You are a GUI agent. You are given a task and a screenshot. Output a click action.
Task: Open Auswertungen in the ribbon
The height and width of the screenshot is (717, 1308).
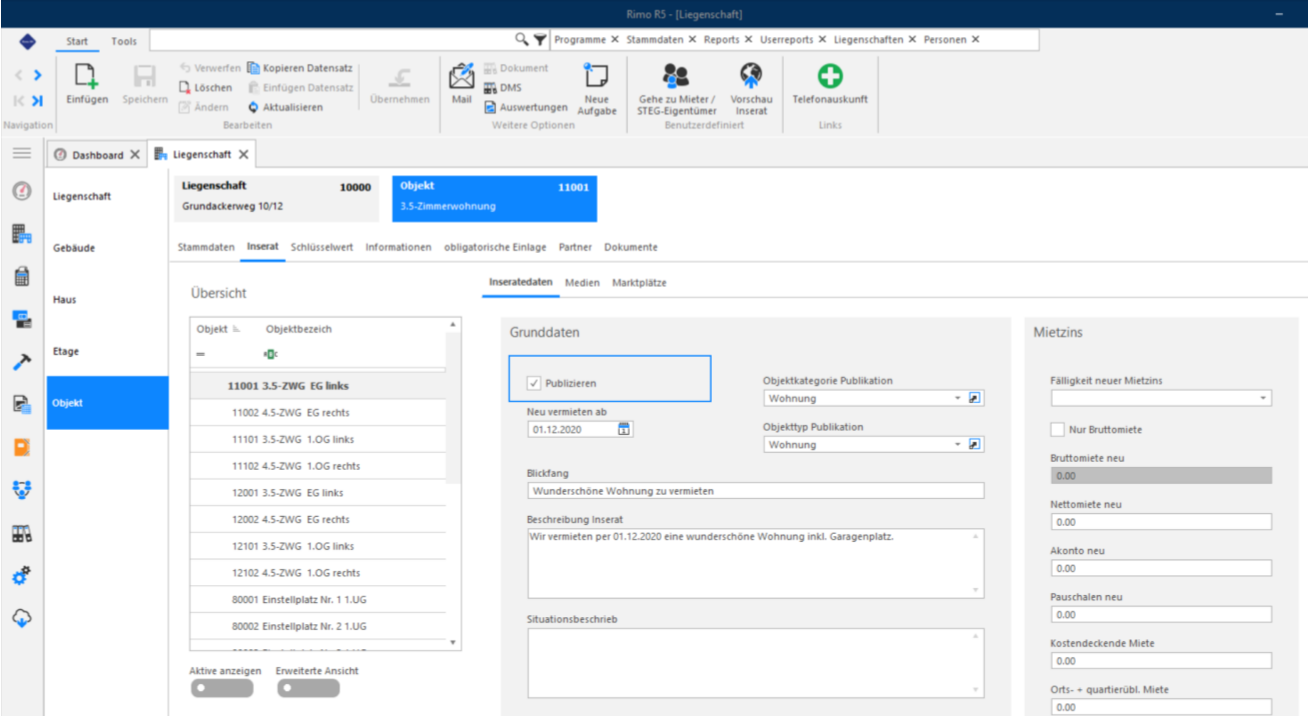(526, 107)
